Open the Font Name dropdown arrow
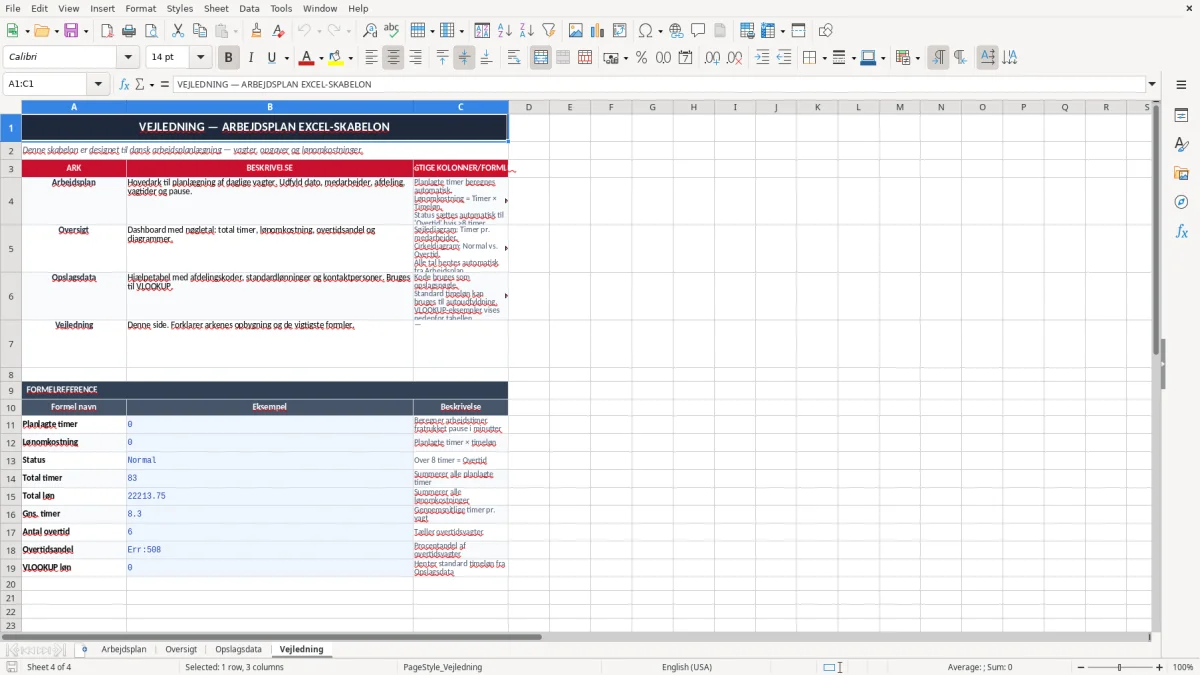 (127, 58)
